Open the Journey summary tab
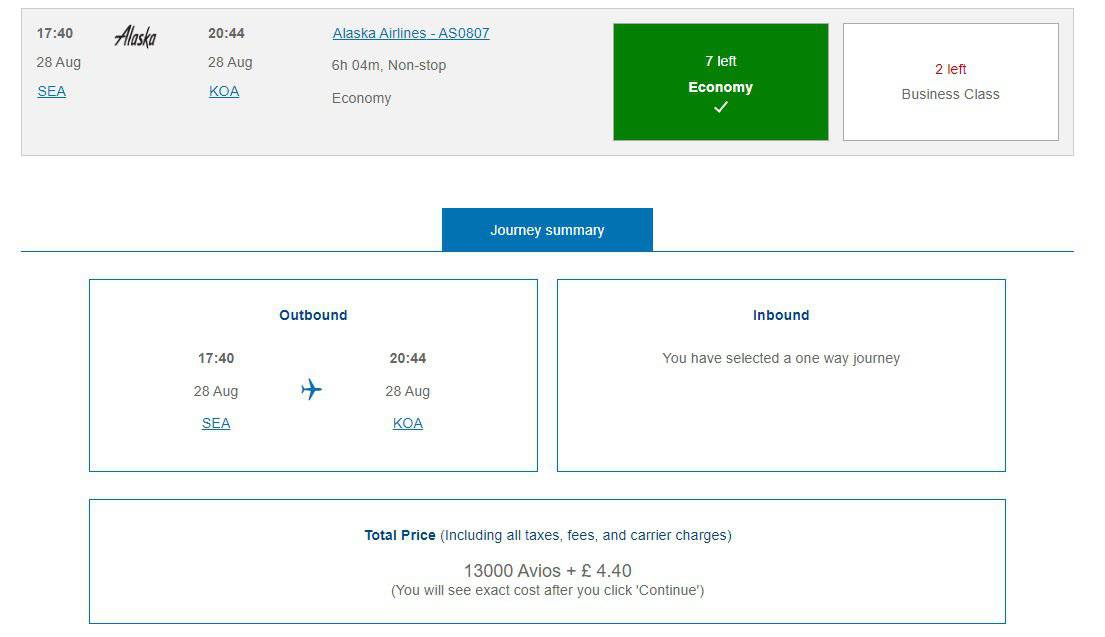The image size is (1105, 637). [547, 230]
